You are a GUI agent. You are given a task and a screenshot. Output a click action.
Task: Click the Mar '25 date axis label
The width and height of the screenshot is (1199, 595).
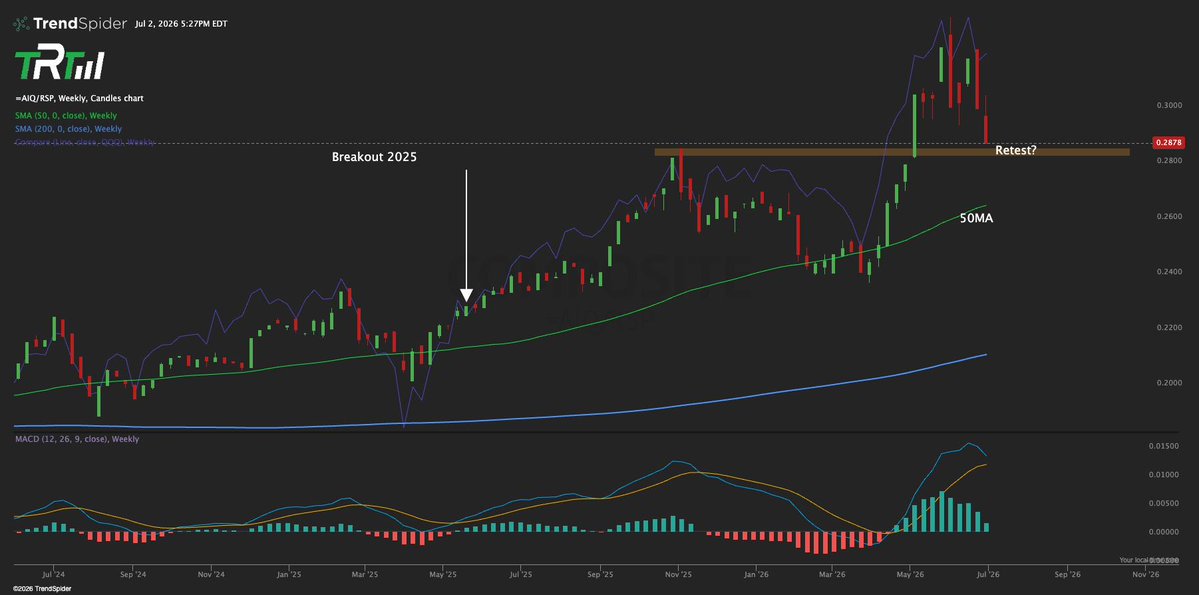(366, 573)
